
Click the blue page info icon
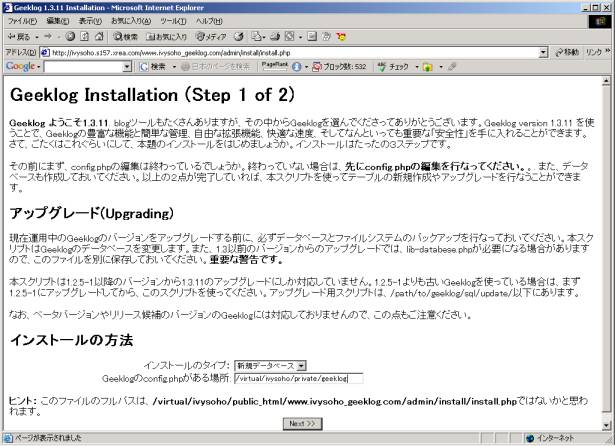pos(297,67)
